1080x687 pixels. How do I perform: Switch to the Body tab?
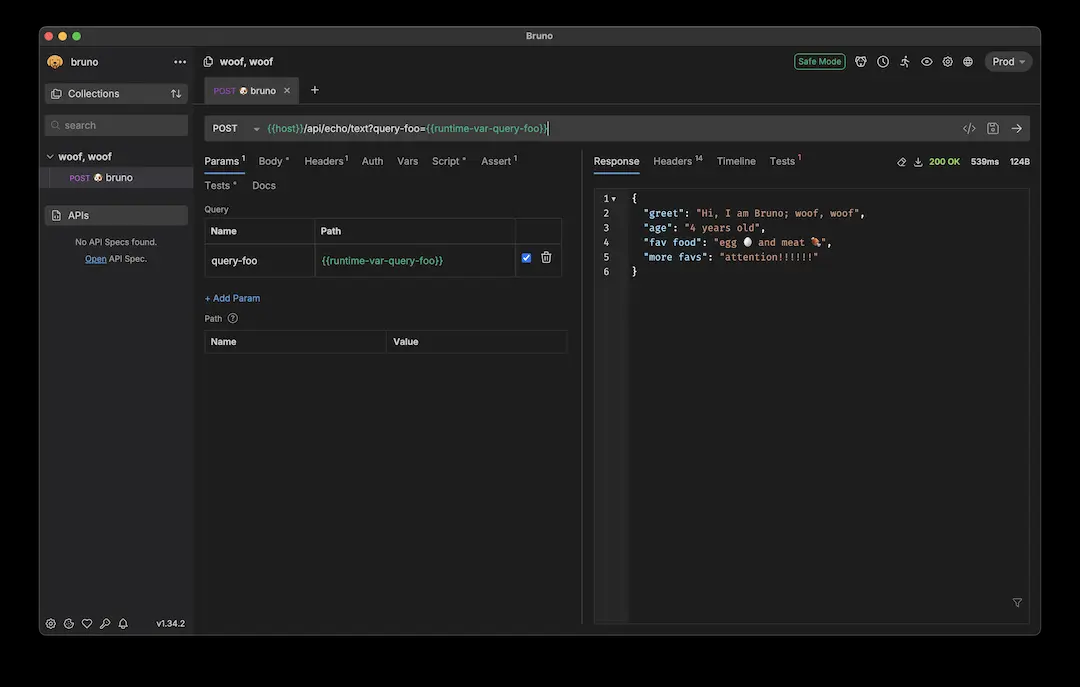[x=273, y=161]
